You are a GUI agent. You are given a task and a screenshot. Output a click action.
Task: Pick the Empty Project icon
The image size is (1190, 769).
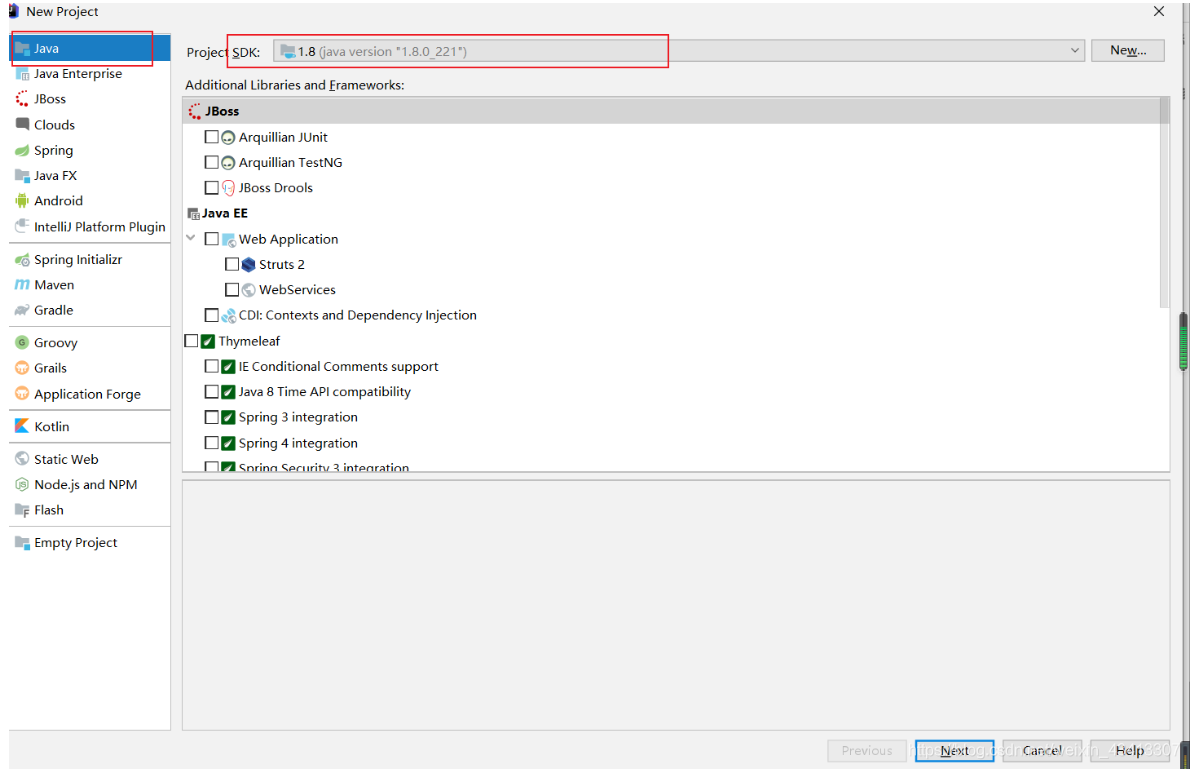22,542
